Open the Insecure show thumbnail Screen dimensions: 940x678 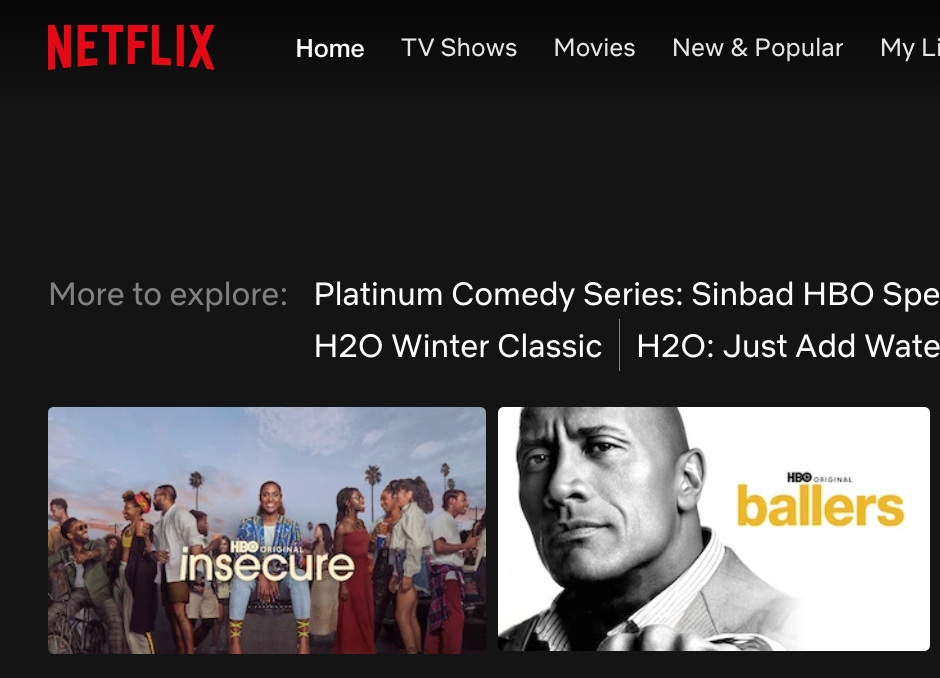[267, 531]
